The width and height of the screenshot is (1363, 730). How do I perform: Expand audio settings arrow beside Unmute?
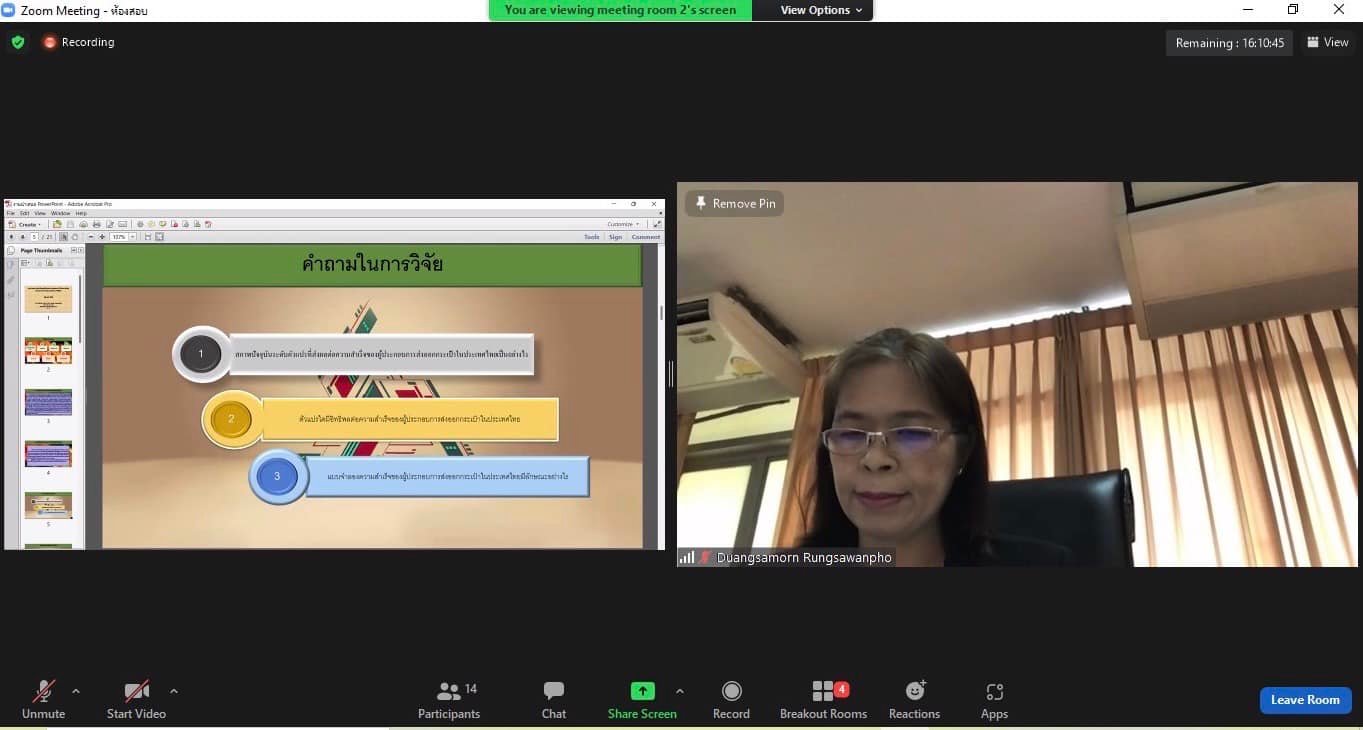(76, 691)
